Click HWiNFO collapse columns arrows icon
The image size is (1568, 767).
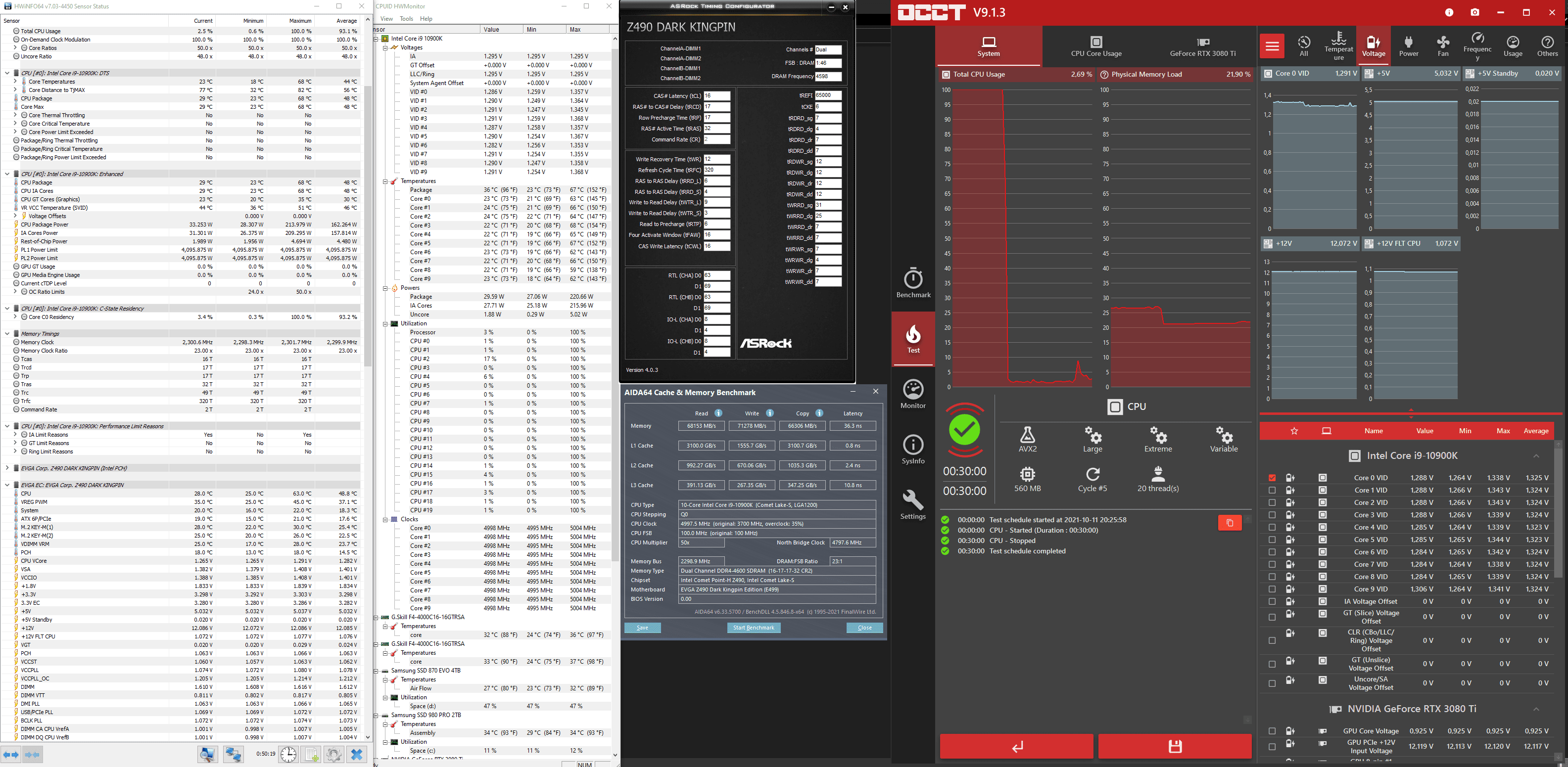pyautogui.click(x=32, y=755)
